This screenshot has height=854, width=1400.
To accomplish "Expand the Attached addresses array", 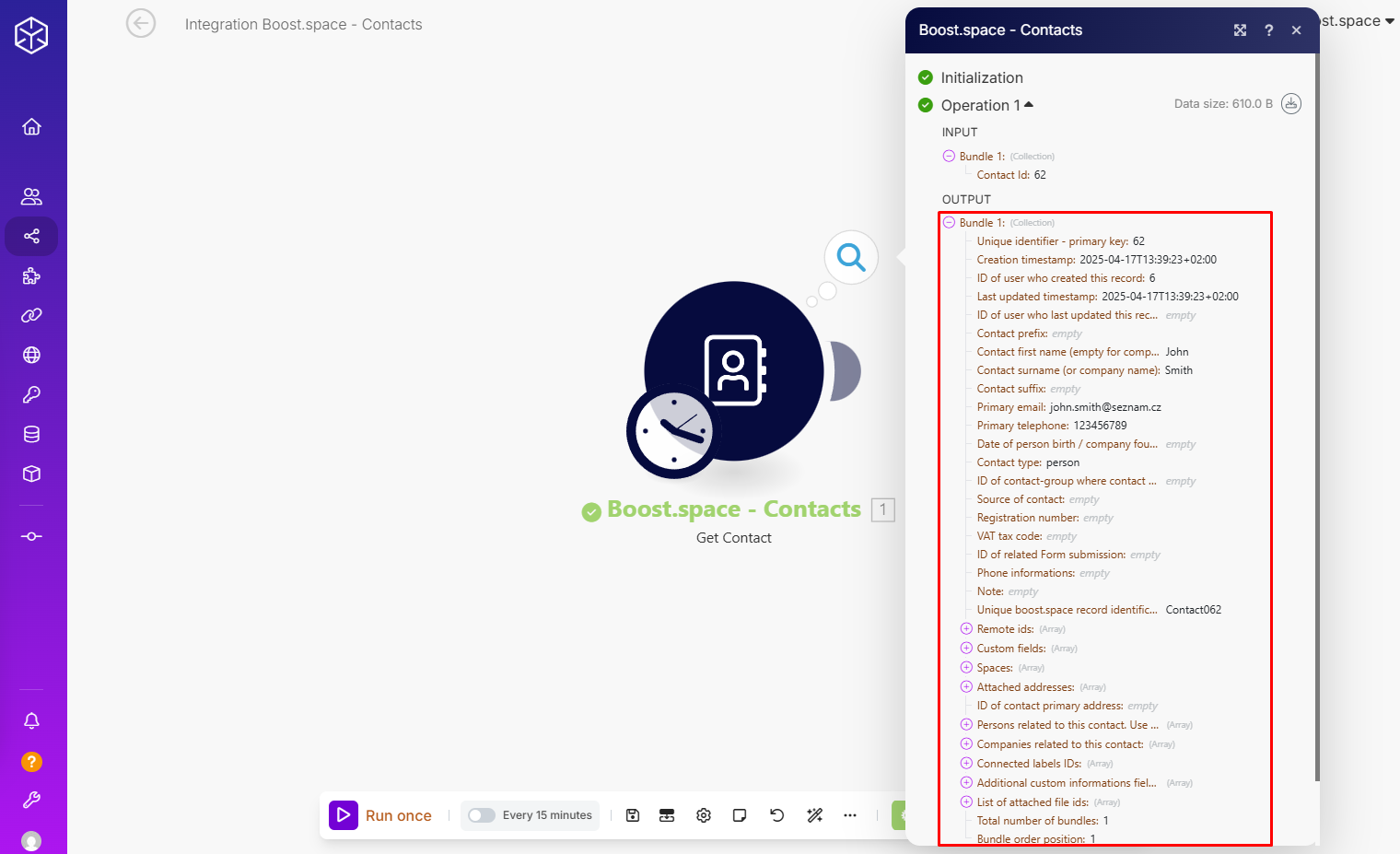I will click(x=966, y=687).
